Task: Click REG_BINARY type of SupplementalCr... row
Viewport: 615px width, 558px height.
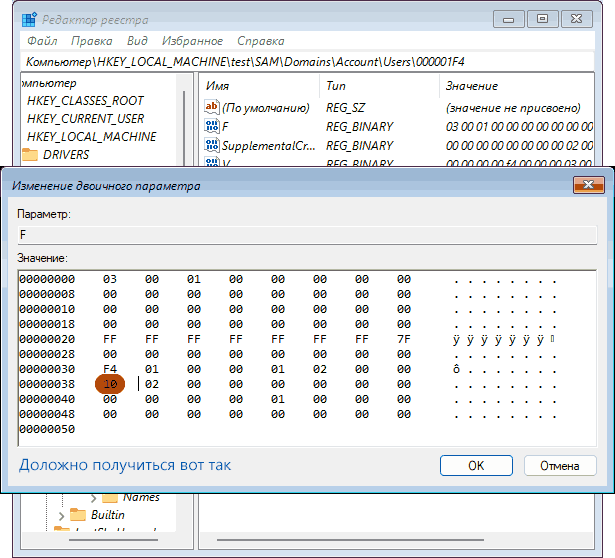Action: coord(360,145)
